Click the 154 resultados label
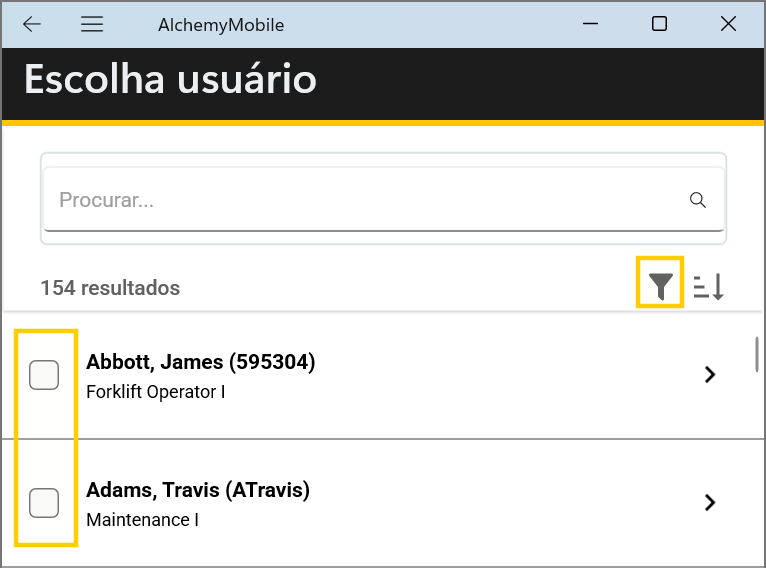This screenshot has width=766, height=568. click(x=110, y=288)
